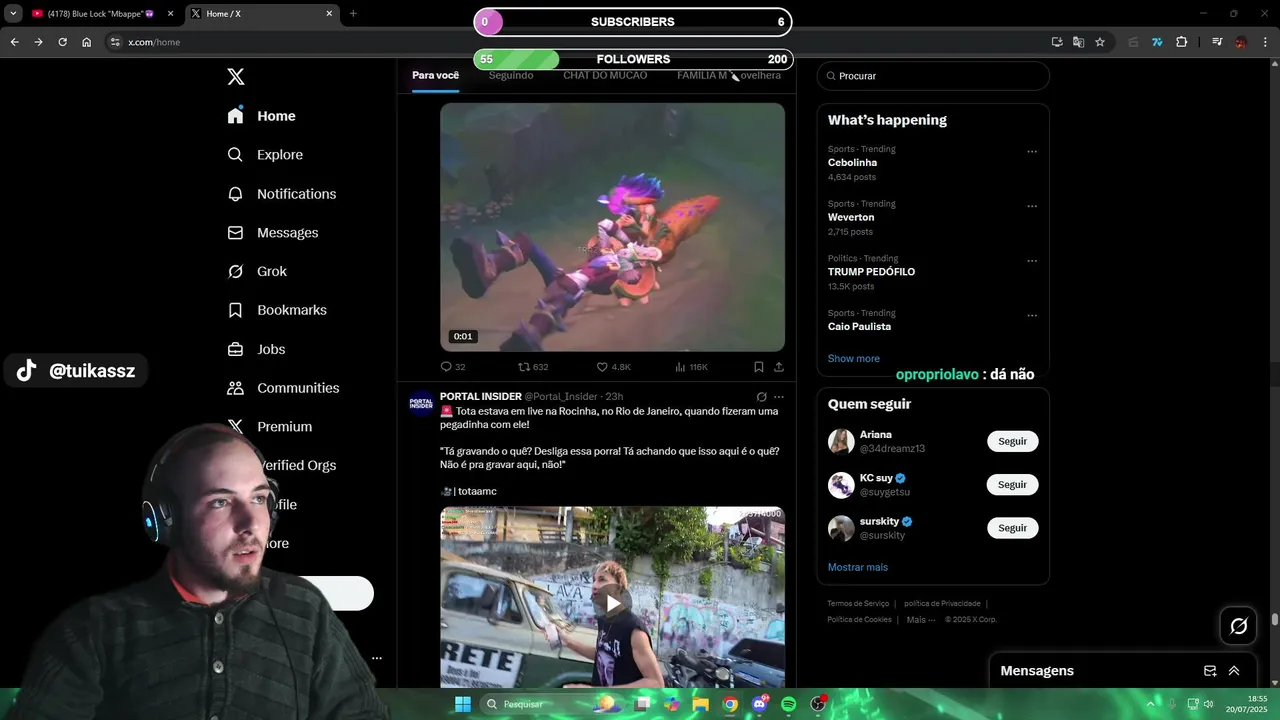Open the Jobs section
Image resolution: width=1280 pixels, height=720 pixels.
[x=256, y=349]
